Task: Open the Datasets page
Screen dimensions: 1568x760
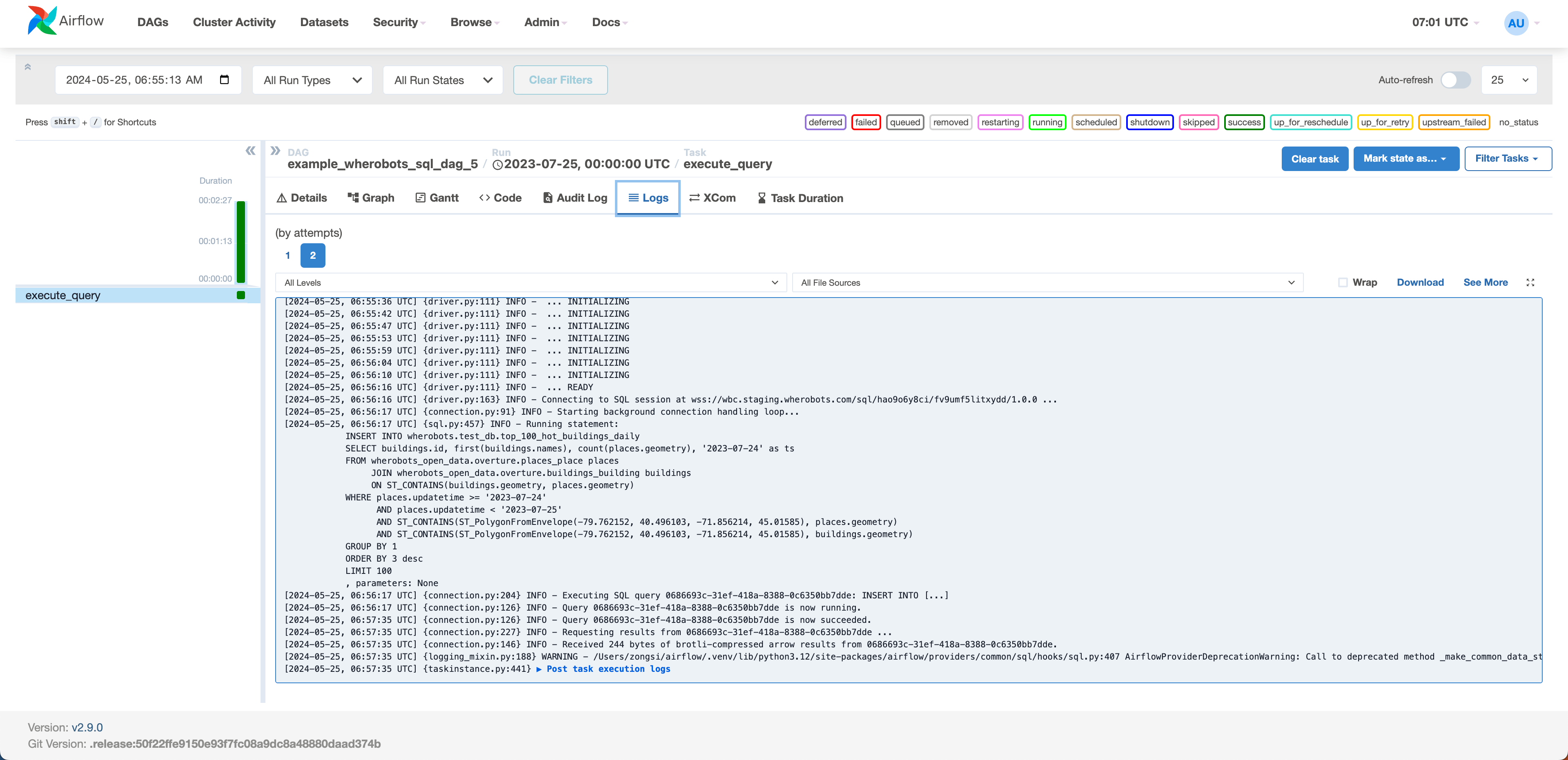Action: click(x=325, y=22)
